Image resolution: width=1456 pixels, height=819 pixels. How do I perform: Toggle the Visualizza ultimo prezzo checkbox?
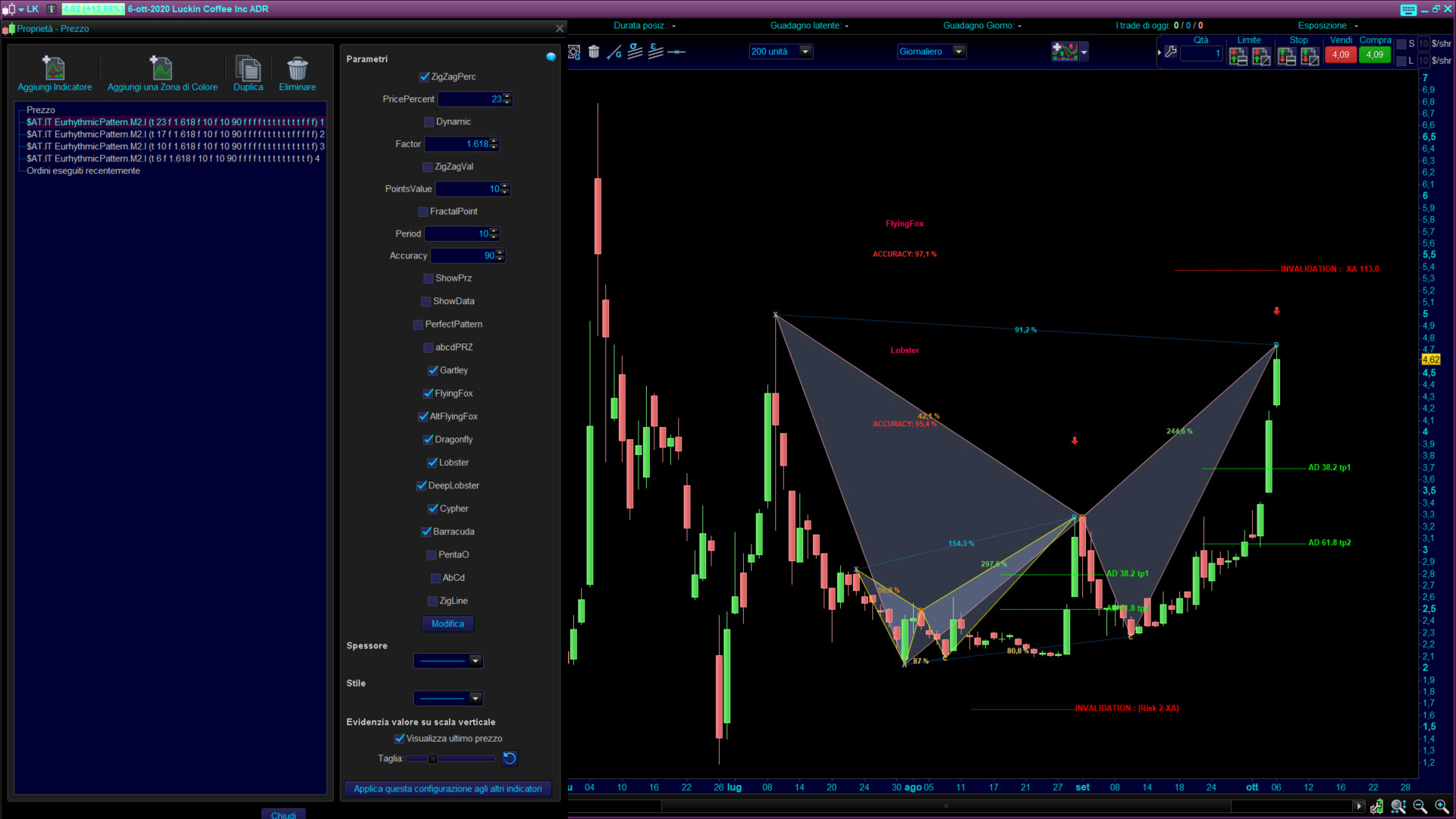[x=400, y=738]
